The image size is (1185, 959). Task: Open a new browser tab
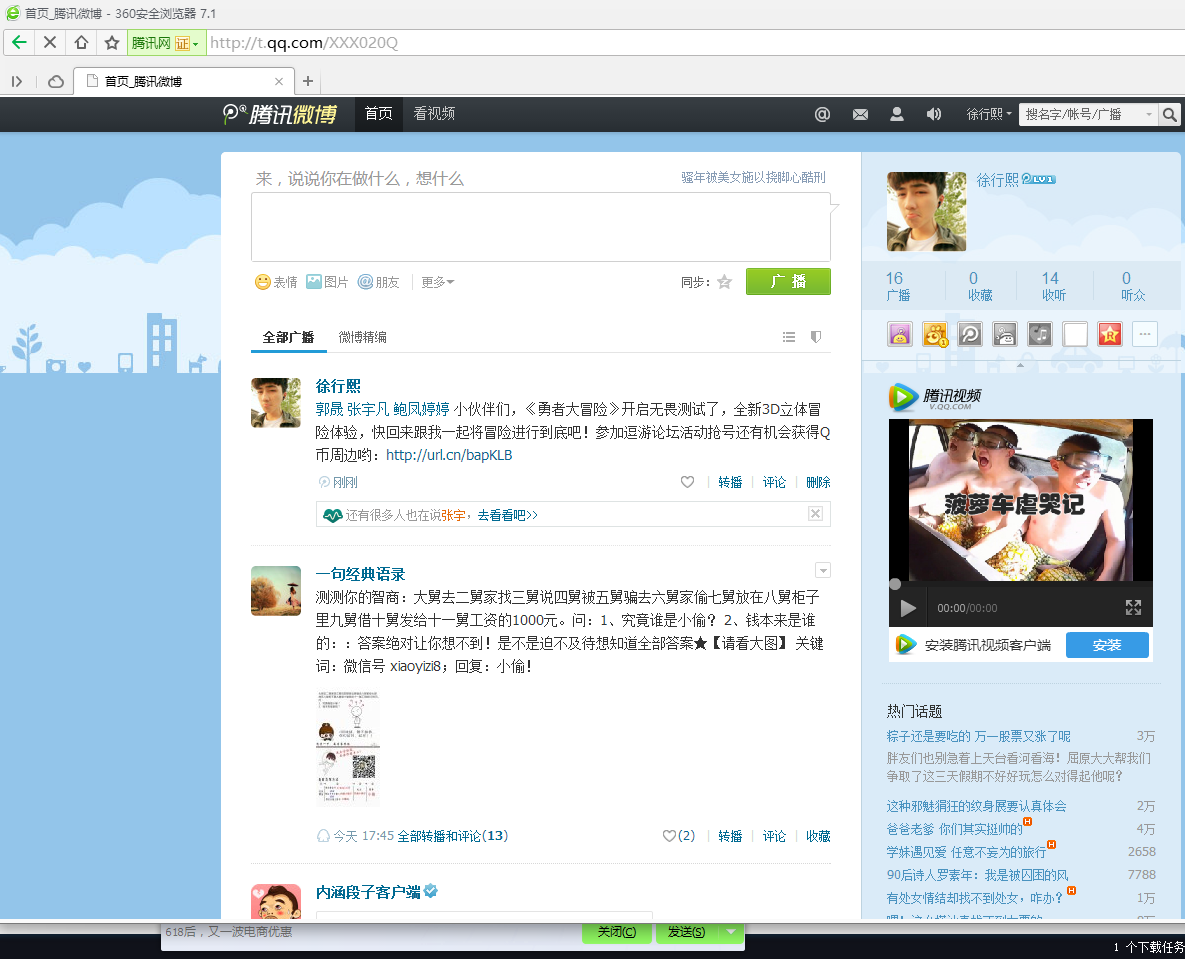coord(308,82)
